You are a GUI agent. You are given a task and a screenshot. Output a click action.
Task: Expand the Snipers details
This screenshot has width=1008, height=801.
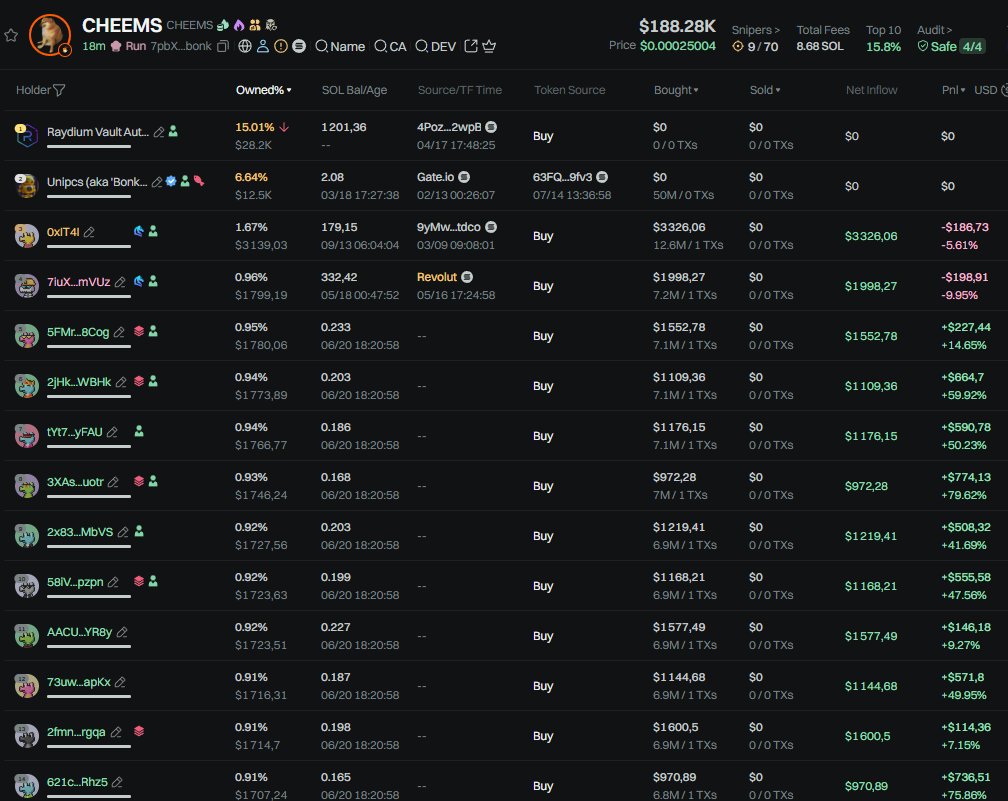(x=755, y=30)
